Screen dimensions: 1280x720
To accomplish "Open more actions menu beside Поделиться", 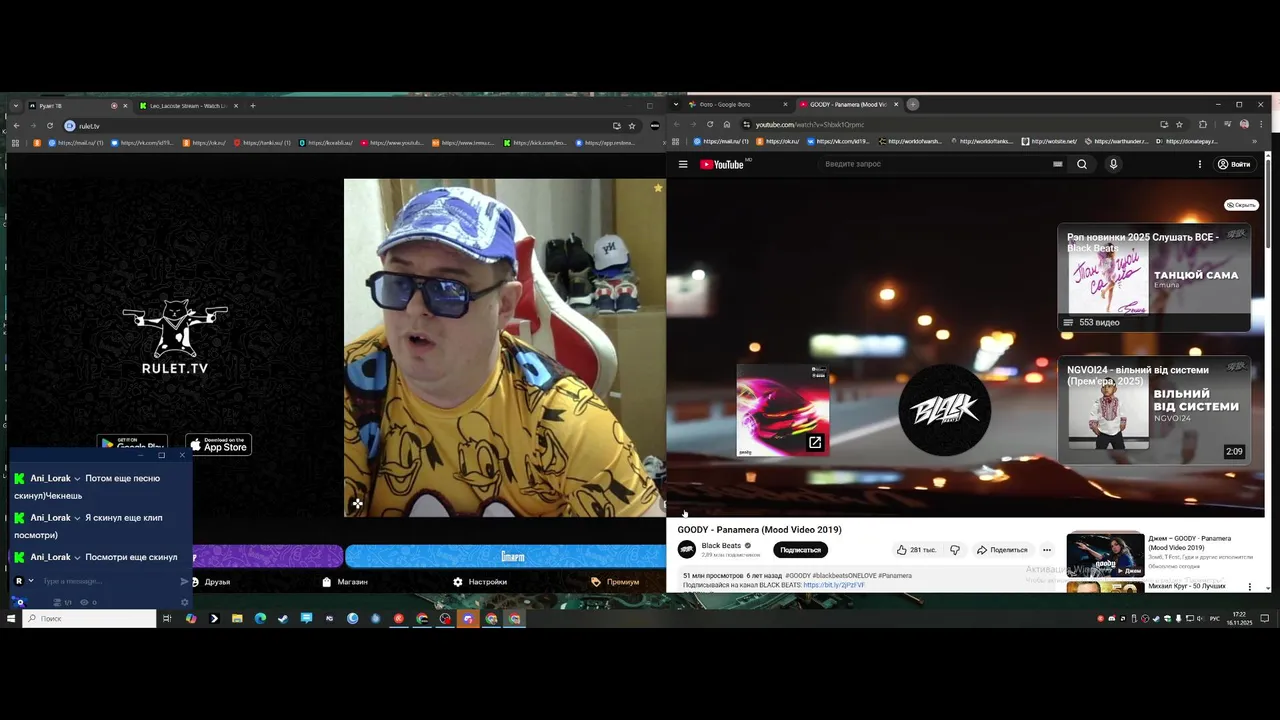I will click(x=1047, y=550).
